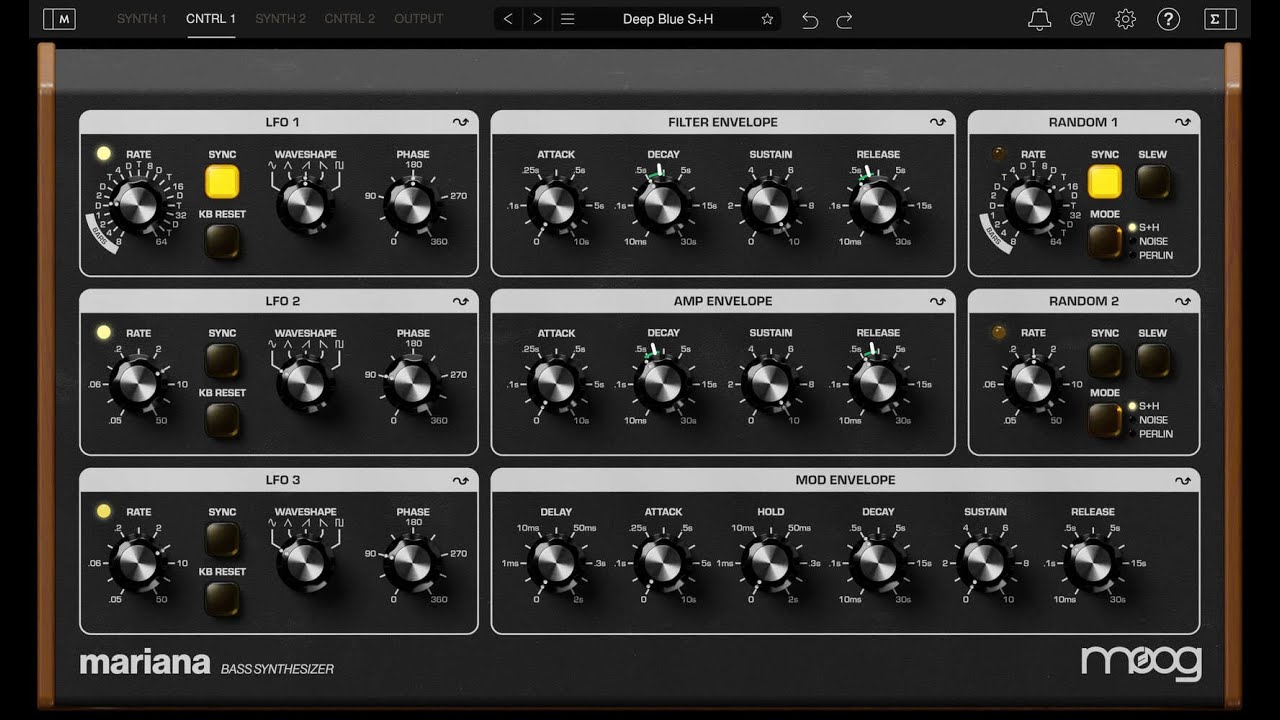The width and height of the screenshot is (1280, 720).
Task: Open the CV settings icon
Action: pyautogui.click(x=1082, y=19)
